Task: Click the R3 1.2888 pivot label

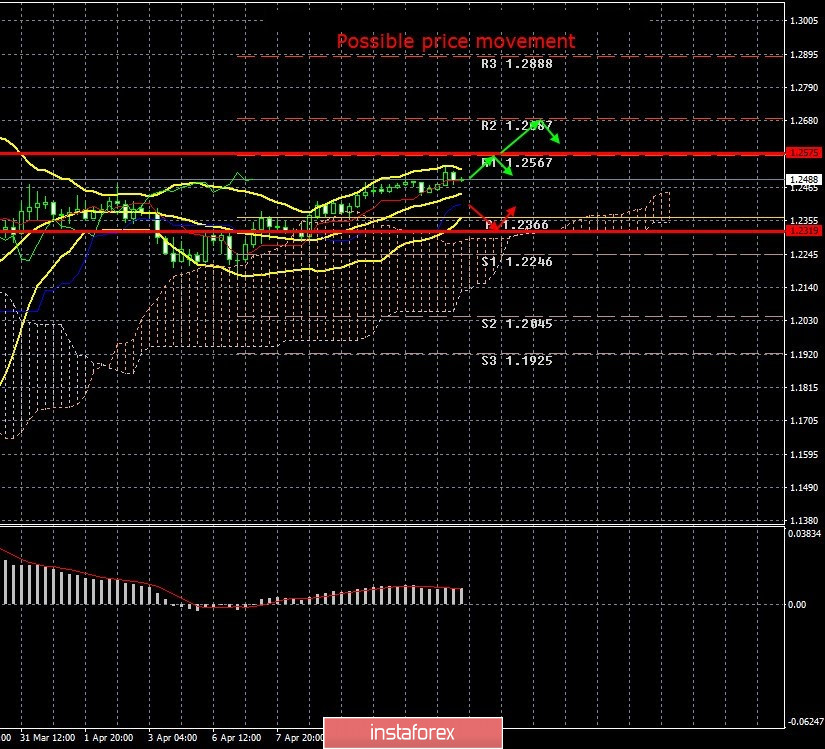Action: [x=517, y=64]
